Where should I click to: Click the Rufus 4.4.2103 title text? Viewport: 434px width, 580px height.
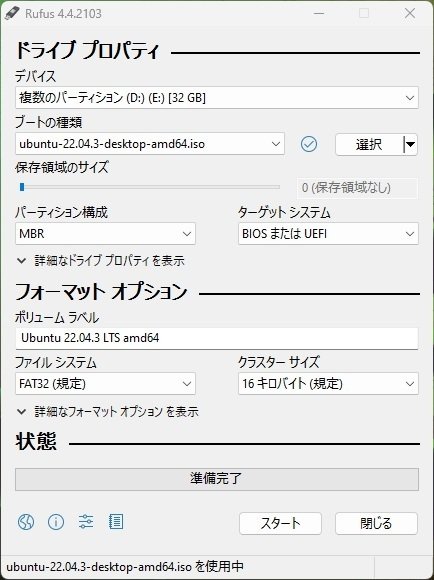pos(63,14)
